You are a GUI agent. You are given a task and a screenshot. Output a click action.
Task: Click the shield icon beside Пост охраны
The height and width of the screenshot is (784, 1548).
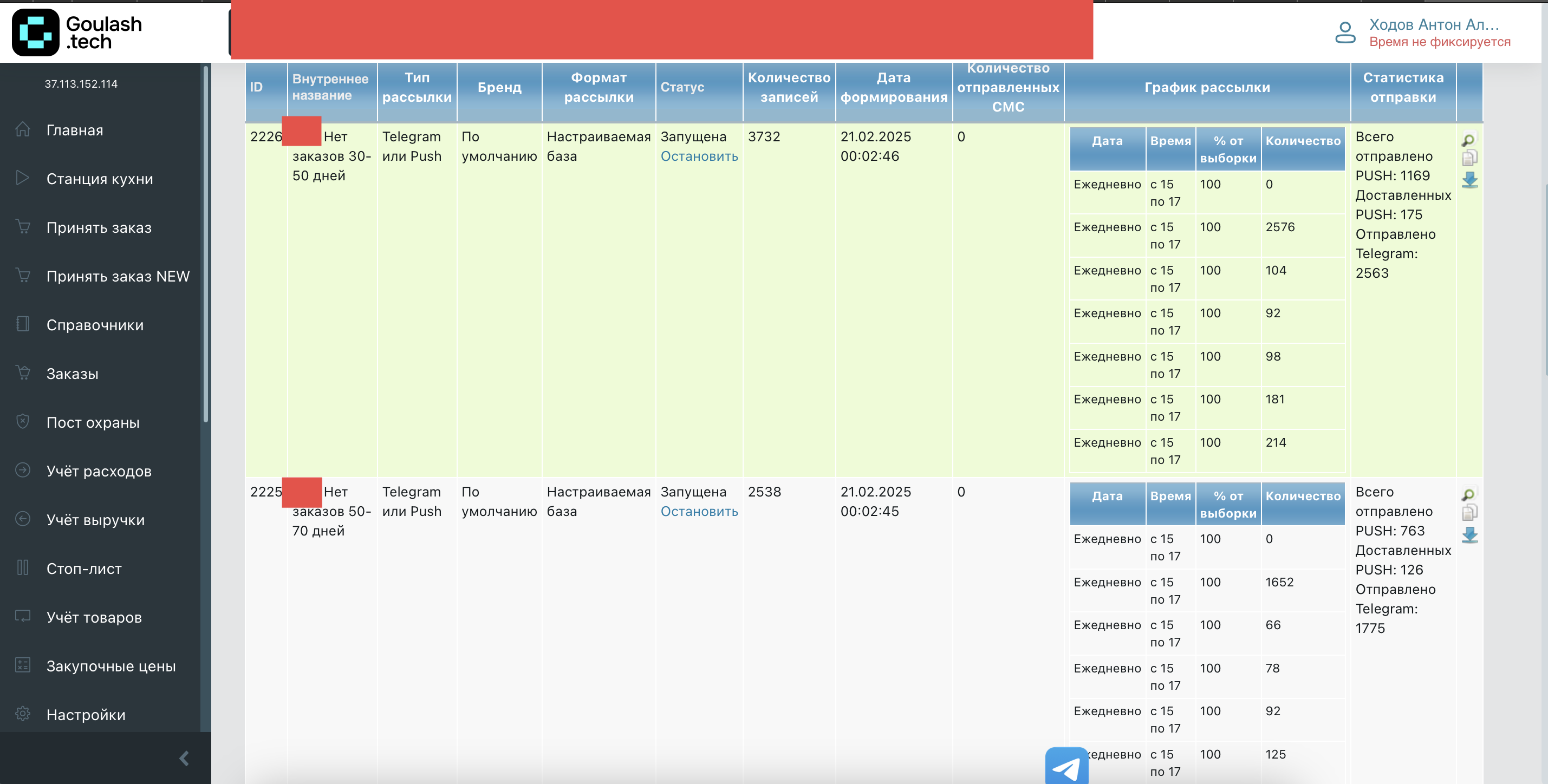(23, 421)
